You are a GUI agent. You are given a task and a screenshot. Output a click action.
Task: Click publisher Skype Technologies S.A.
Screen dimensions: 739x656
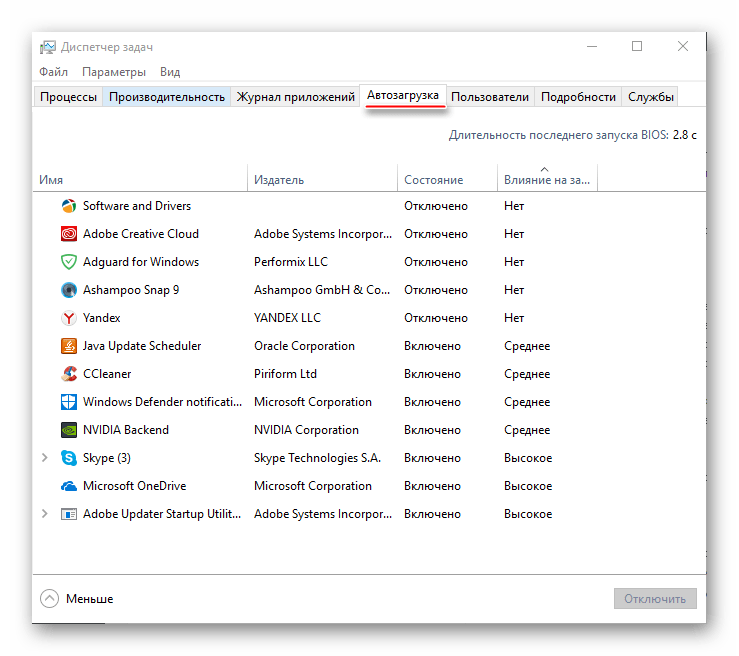(x=317, y=458)
